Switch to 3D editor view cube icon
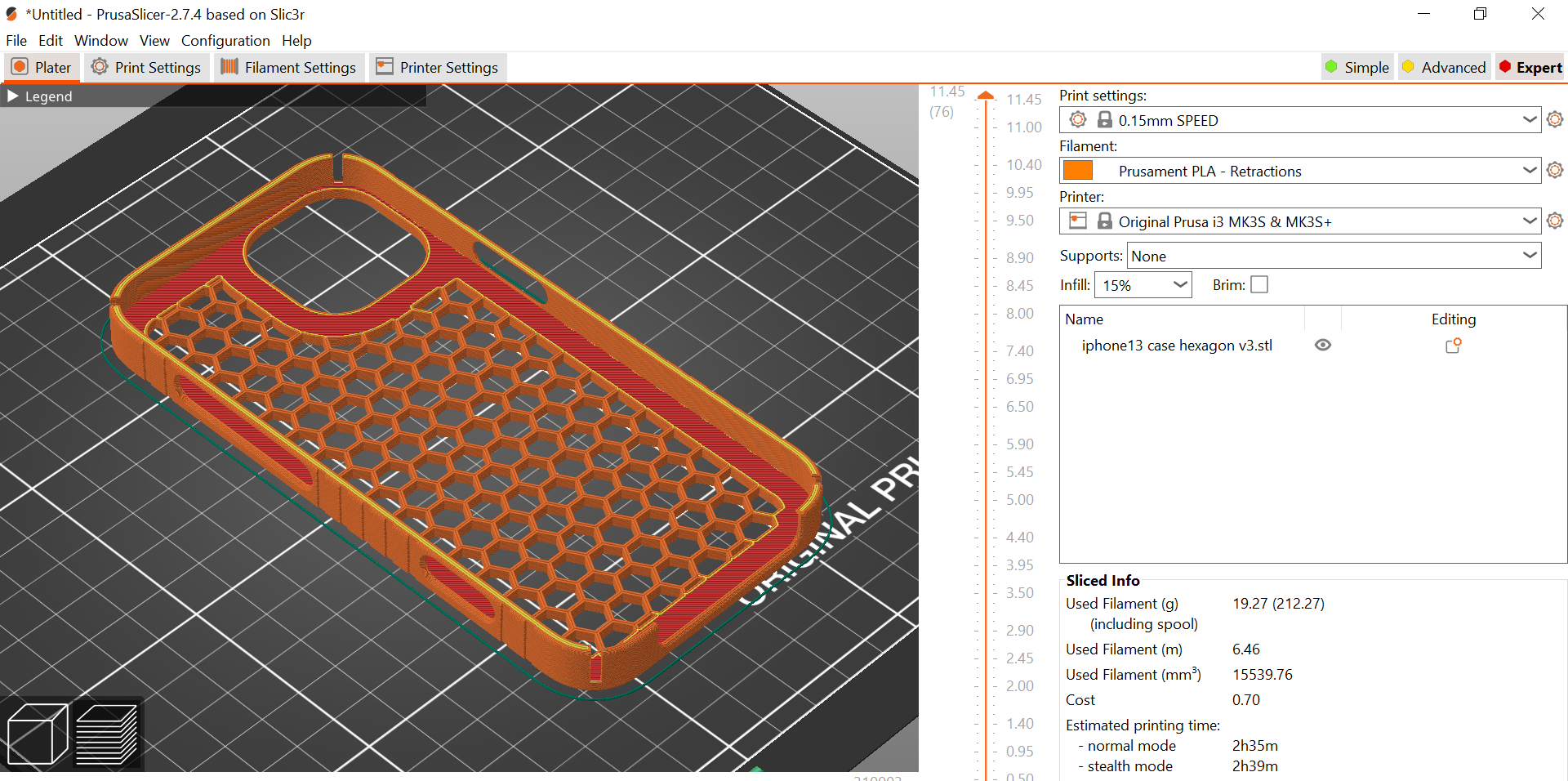This screenshot has height=781, width=1568. 37,734
